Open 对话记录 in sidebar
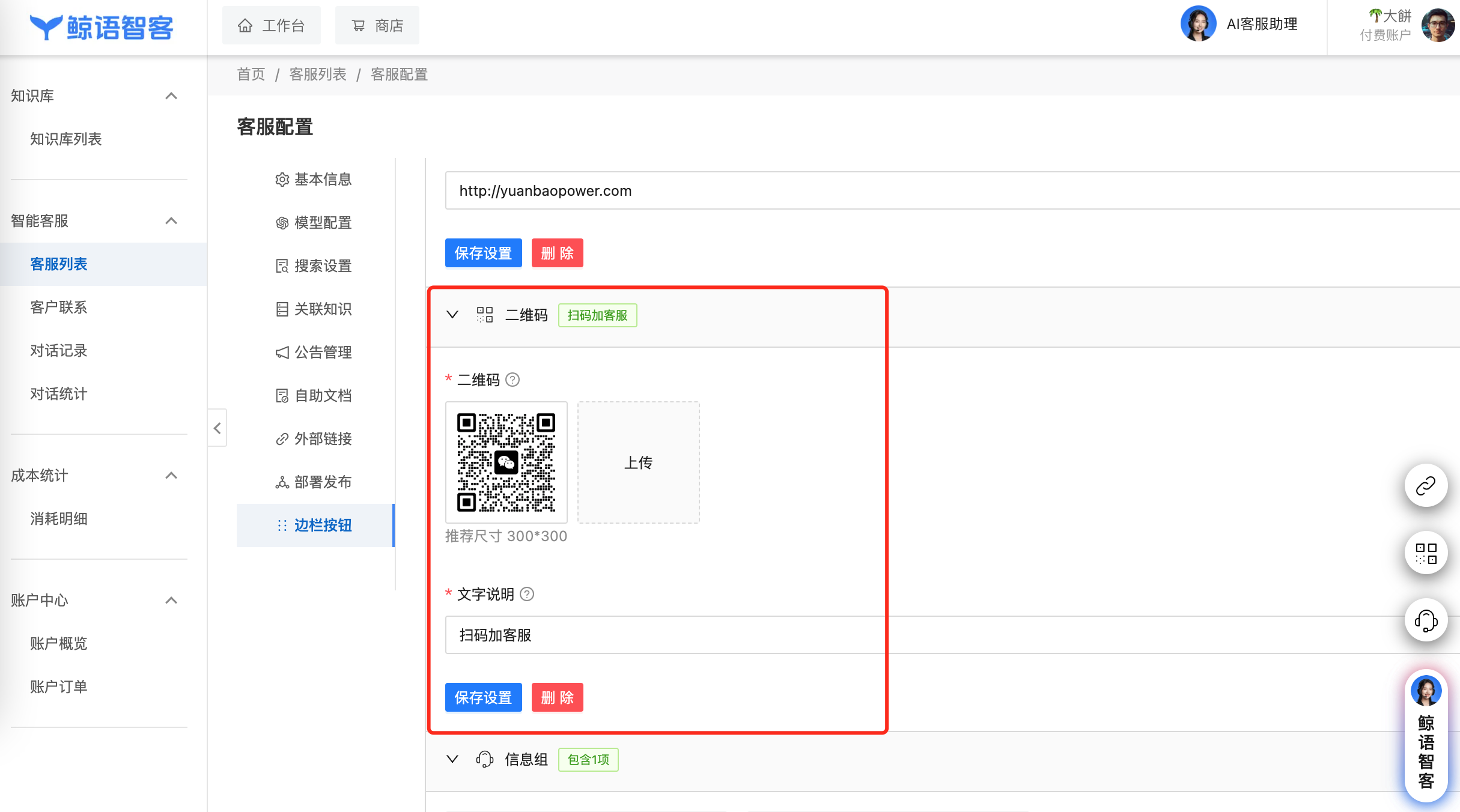 pyautogui.click(x=59, y=351)
